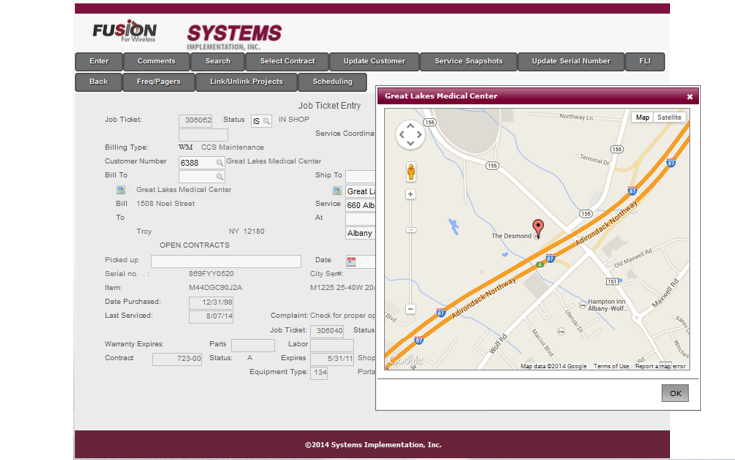Viewport: 735px width, 460px height.
Task: Click the map zoom slider track
Action: (x=411, y=252)
